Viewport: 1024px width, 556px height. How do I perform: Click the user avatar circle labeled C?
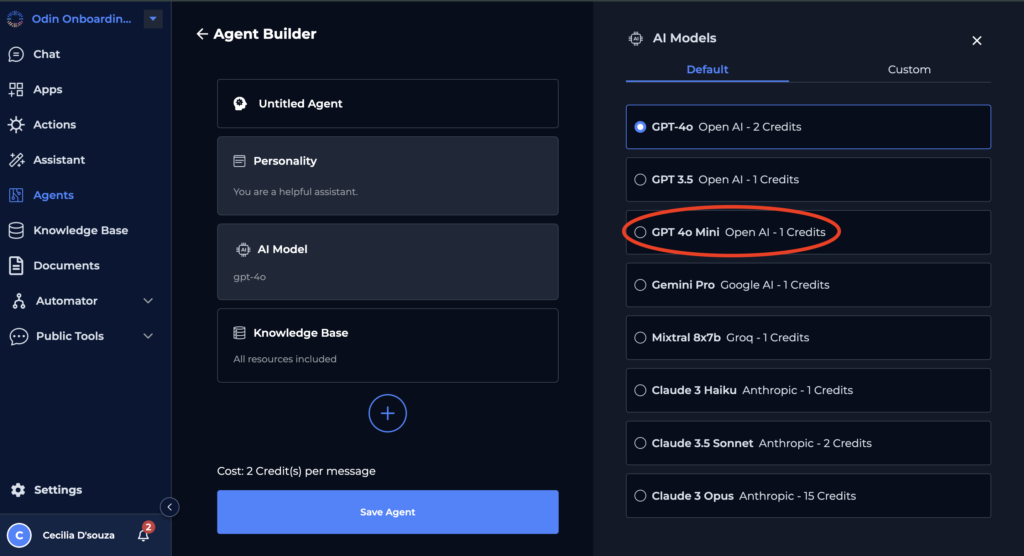(19, 535)
